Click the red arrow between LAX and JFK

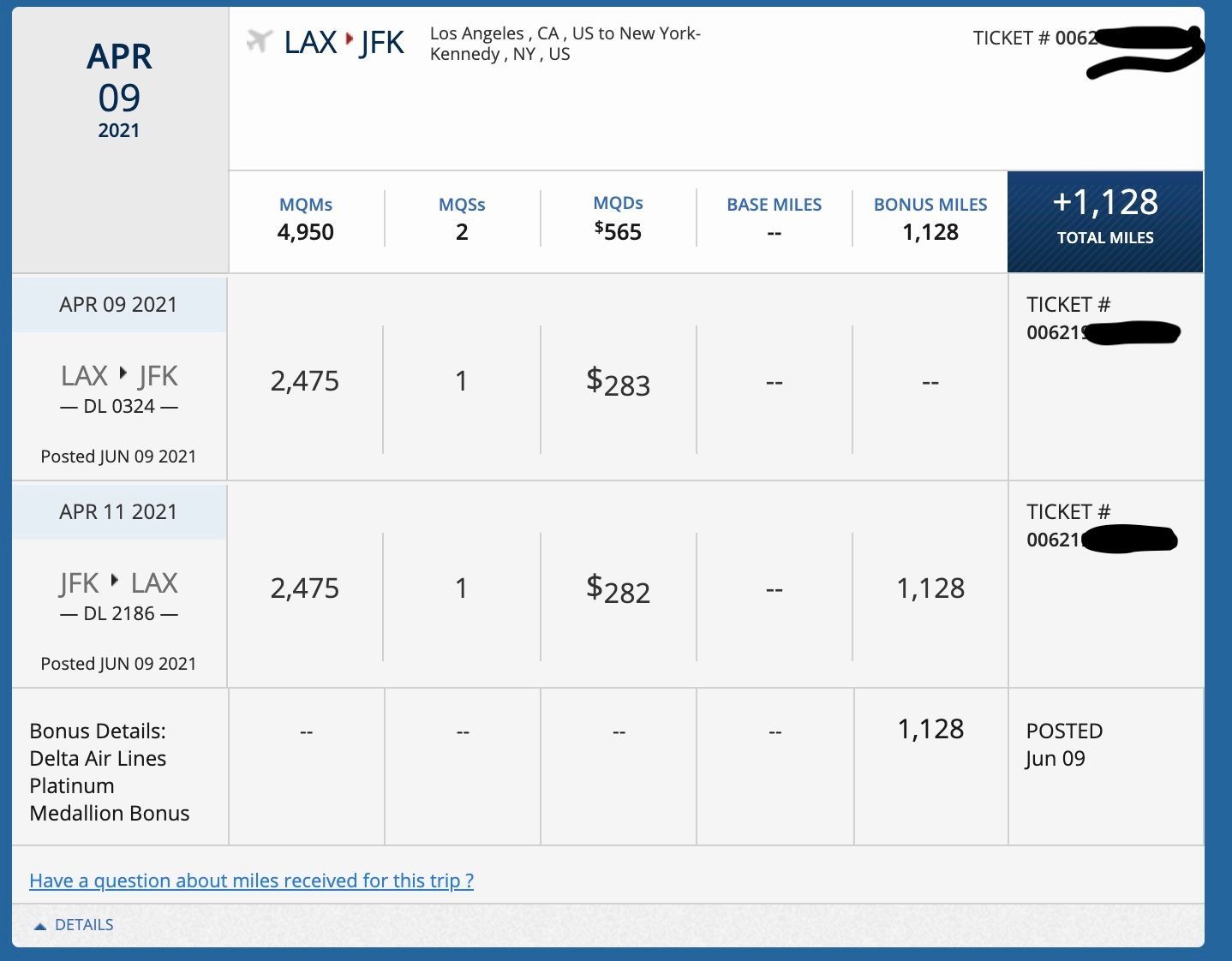click(349, 39)
